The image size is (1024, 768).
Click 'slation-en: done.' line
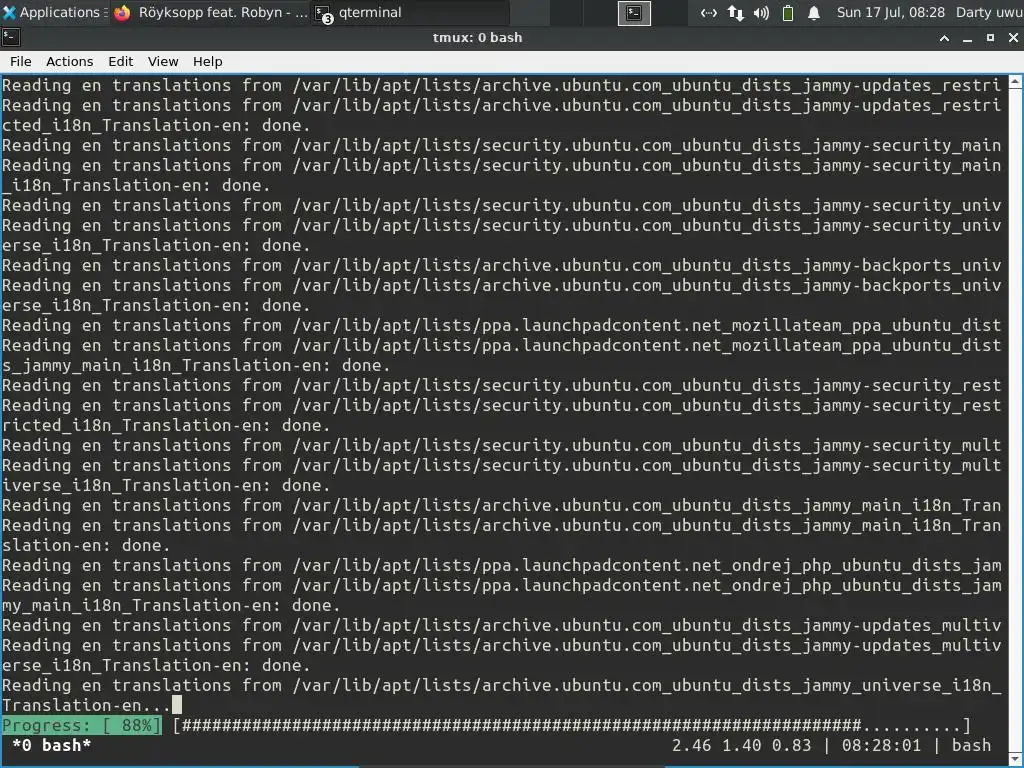pos(86,545)
